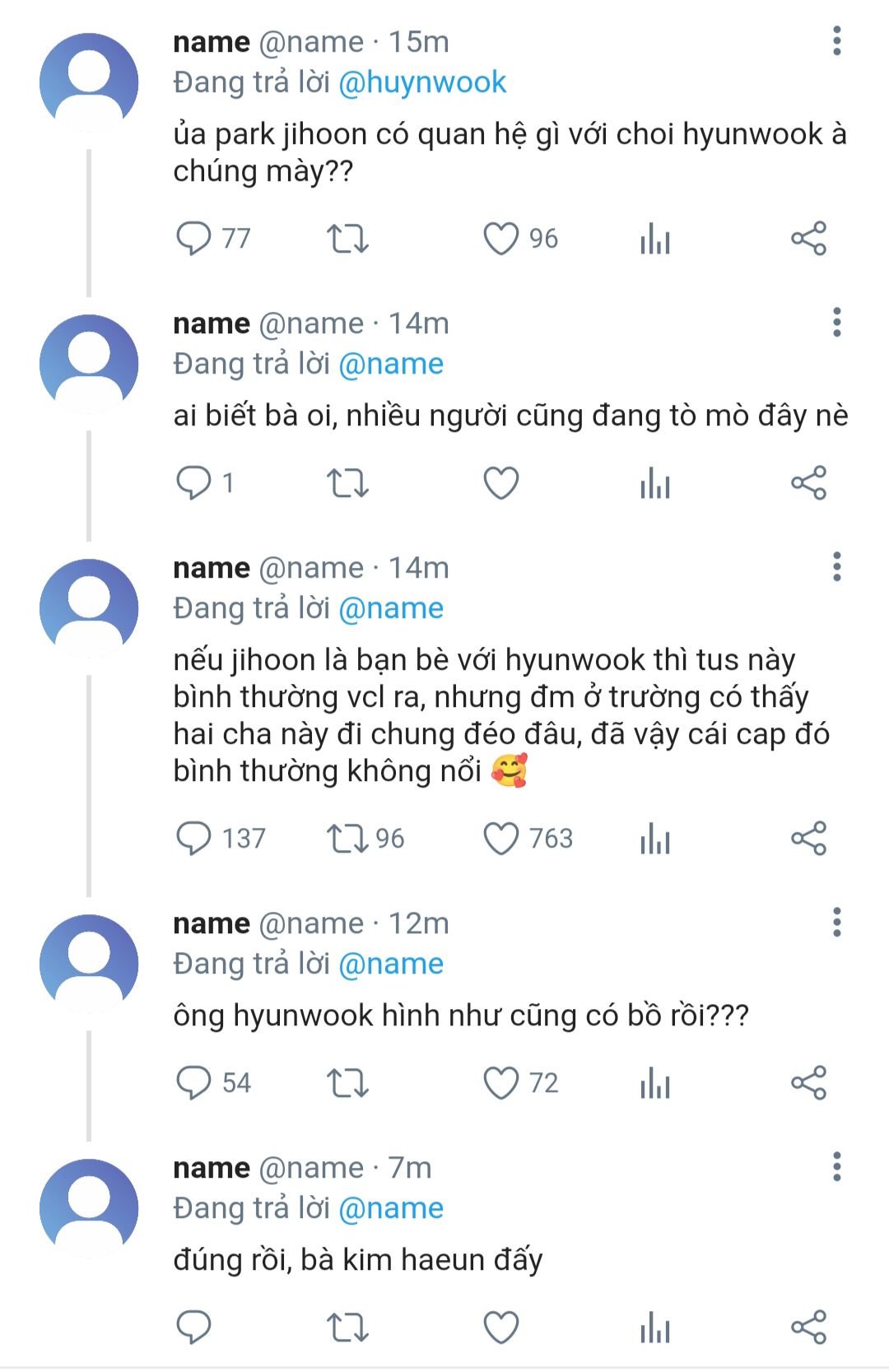
Task: Like the tweet with 96 likes
Action: click(x=500, y=239)
